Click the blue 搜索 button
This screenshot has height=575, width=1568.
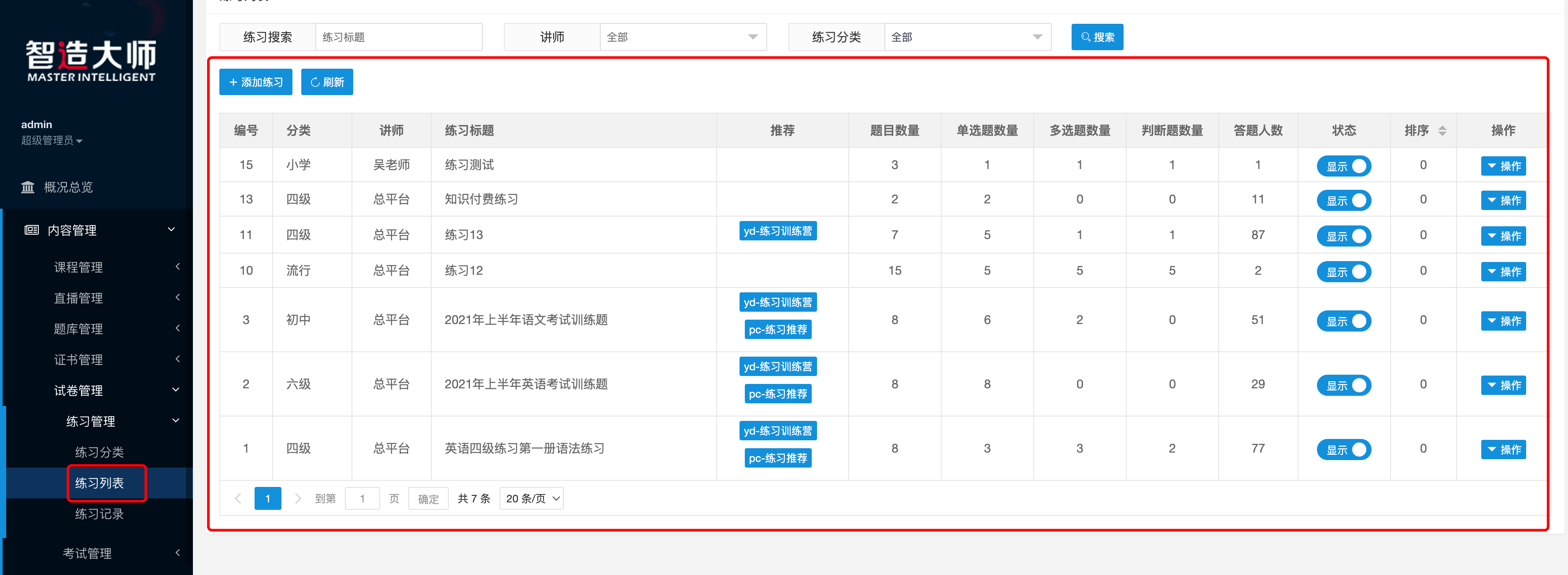tap(1097, 37)
